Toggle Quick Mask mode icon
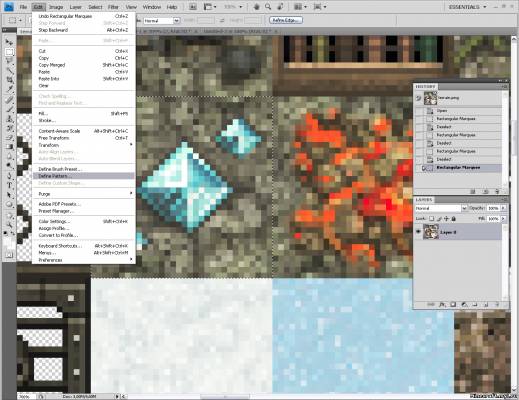 click(x=9, y=255)
